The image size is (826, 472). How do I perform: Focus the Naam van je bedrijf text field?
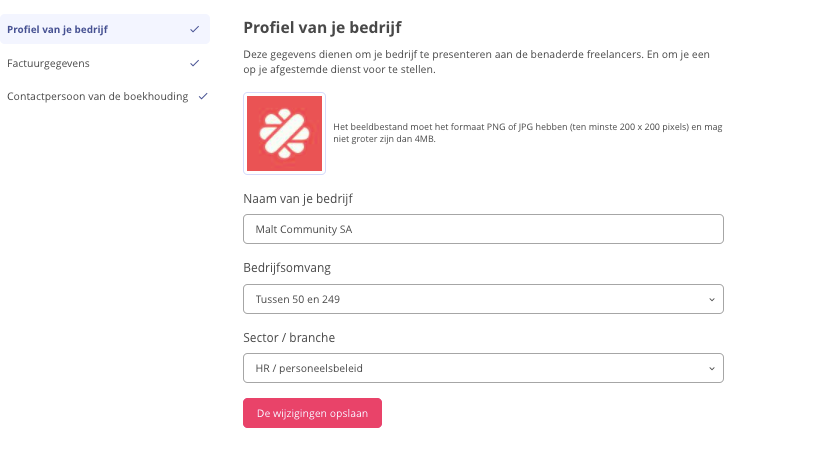[483, 229]
